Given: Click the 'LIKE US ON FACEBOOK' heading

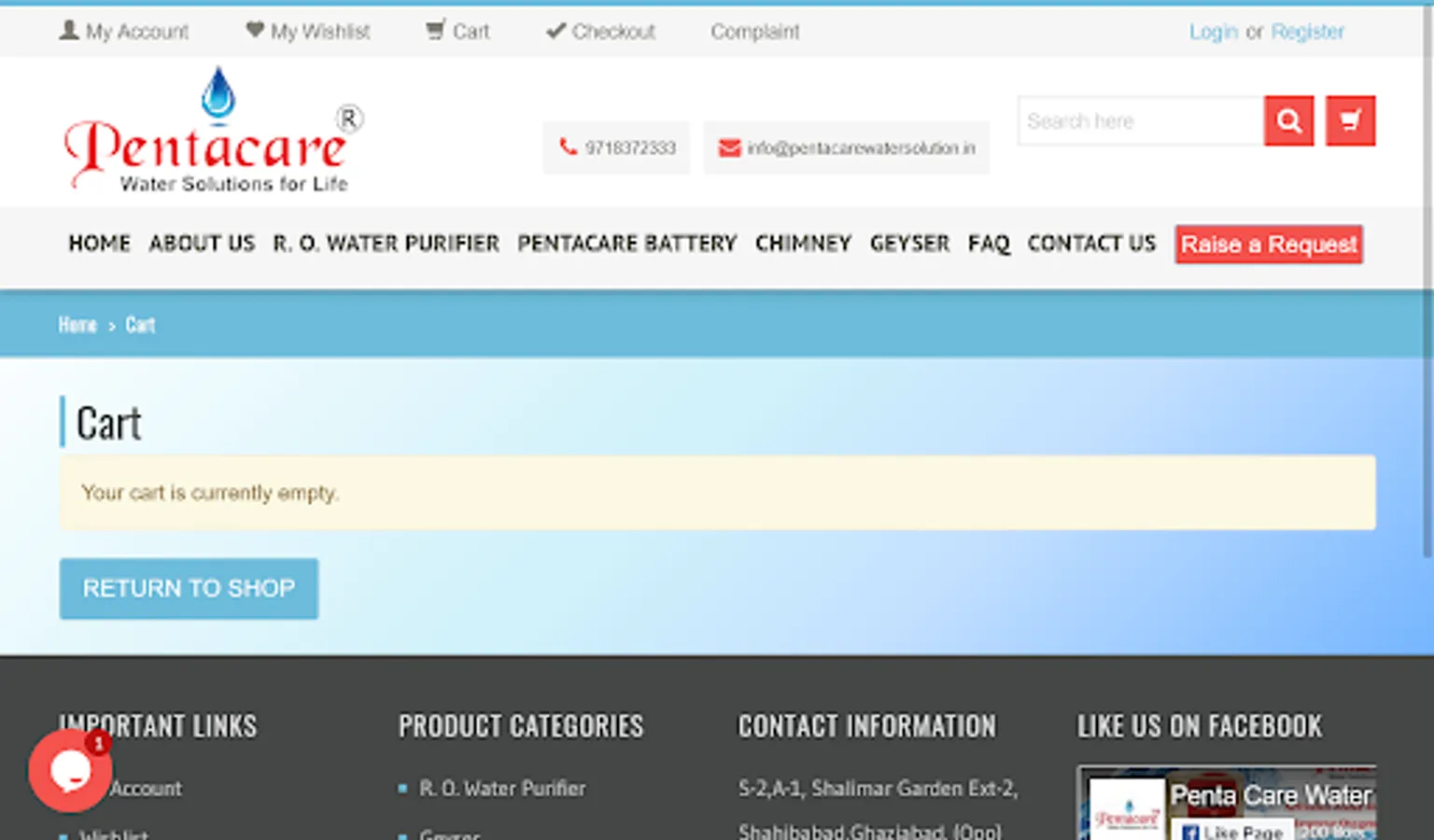Looking at the screenshot, I should tap(1200, 726).
